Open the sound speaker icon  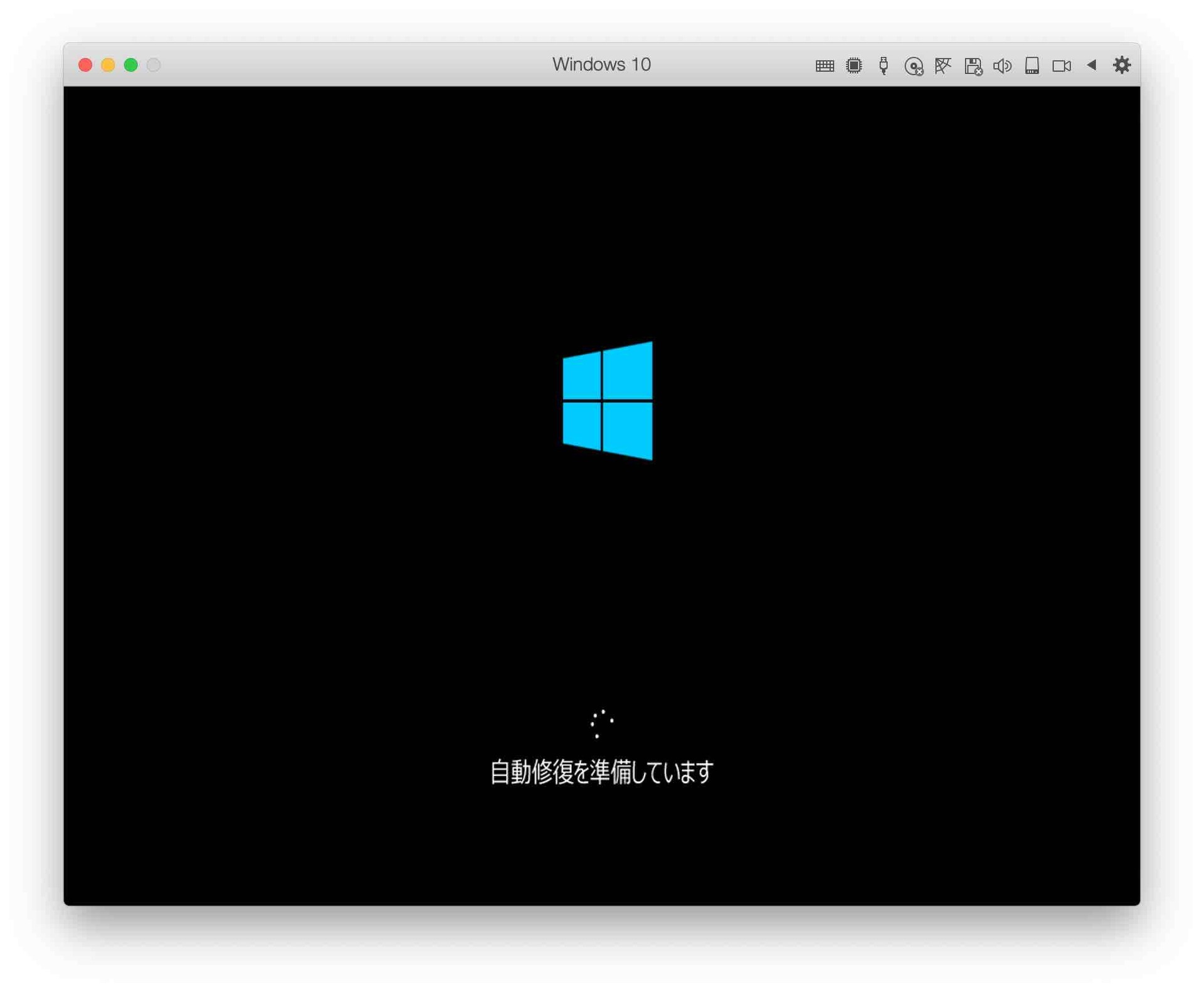coord(1002,65)
